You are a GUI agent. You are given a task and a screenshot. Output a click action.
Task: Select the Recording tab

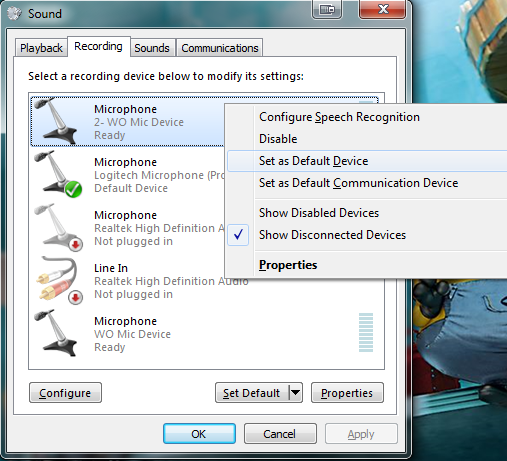point(98,46)
